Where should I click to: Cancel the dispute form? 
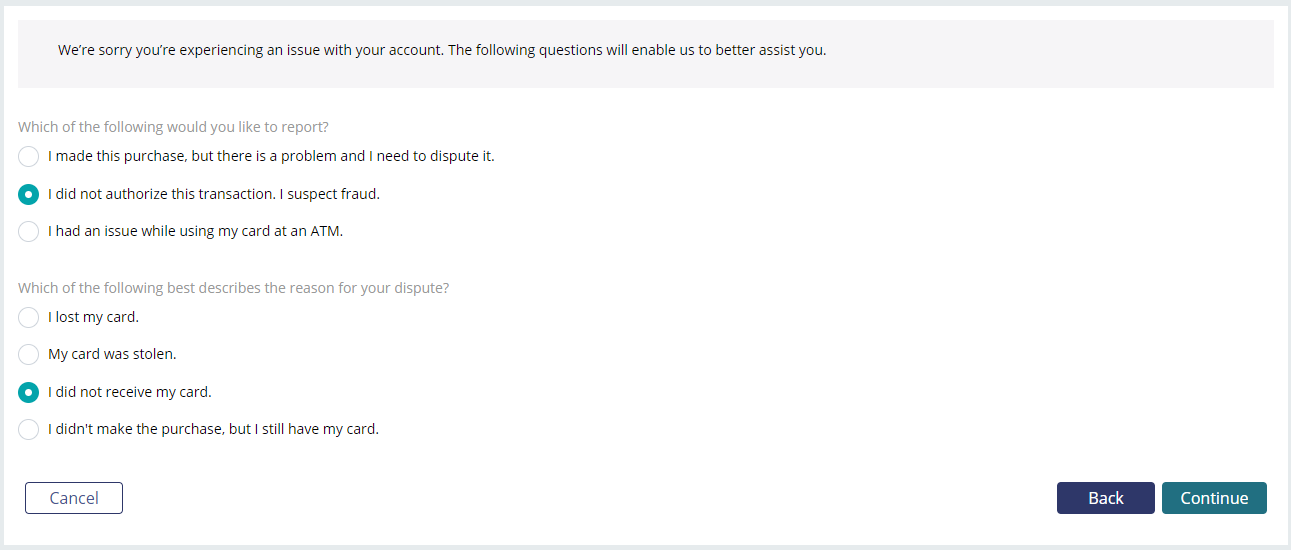click(x=74, y=498)
